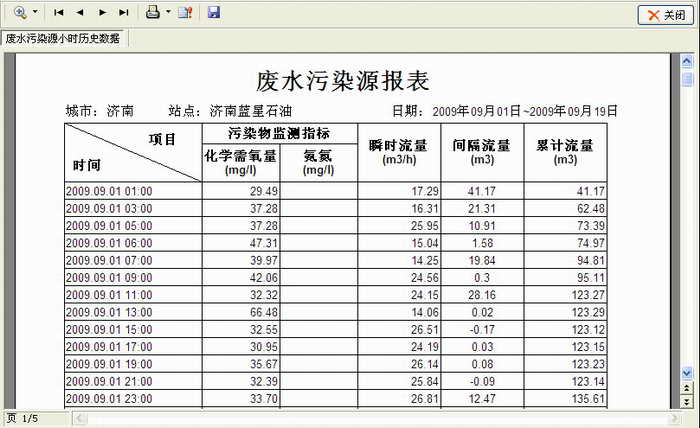Click the instantaneous flow value 17.29
Image resolution: width=700 pixels, height=428 pixels.
point(425,191)
